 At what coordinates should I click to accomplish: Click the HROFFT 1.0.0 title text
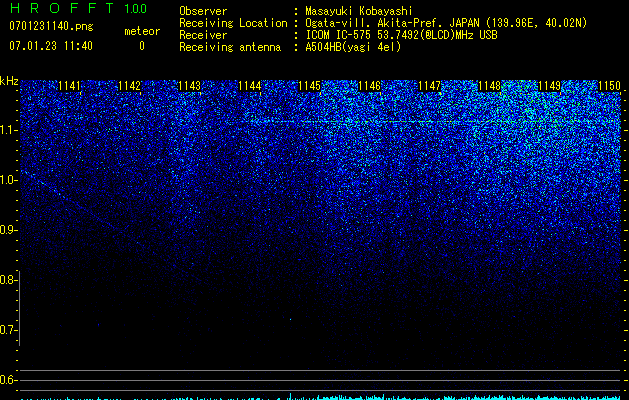pyautogui.click(x=78, y=8)
